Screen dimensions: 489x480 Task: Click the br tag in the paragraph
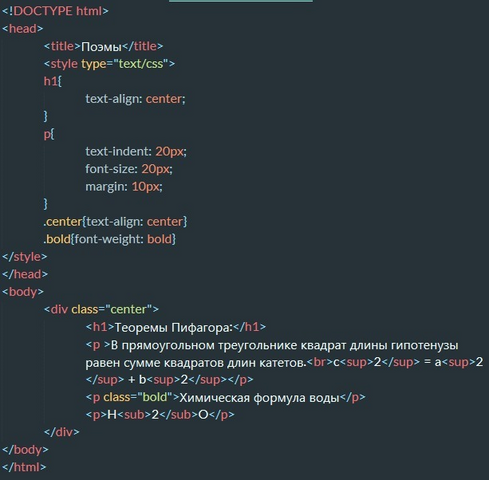coord(320,362)
